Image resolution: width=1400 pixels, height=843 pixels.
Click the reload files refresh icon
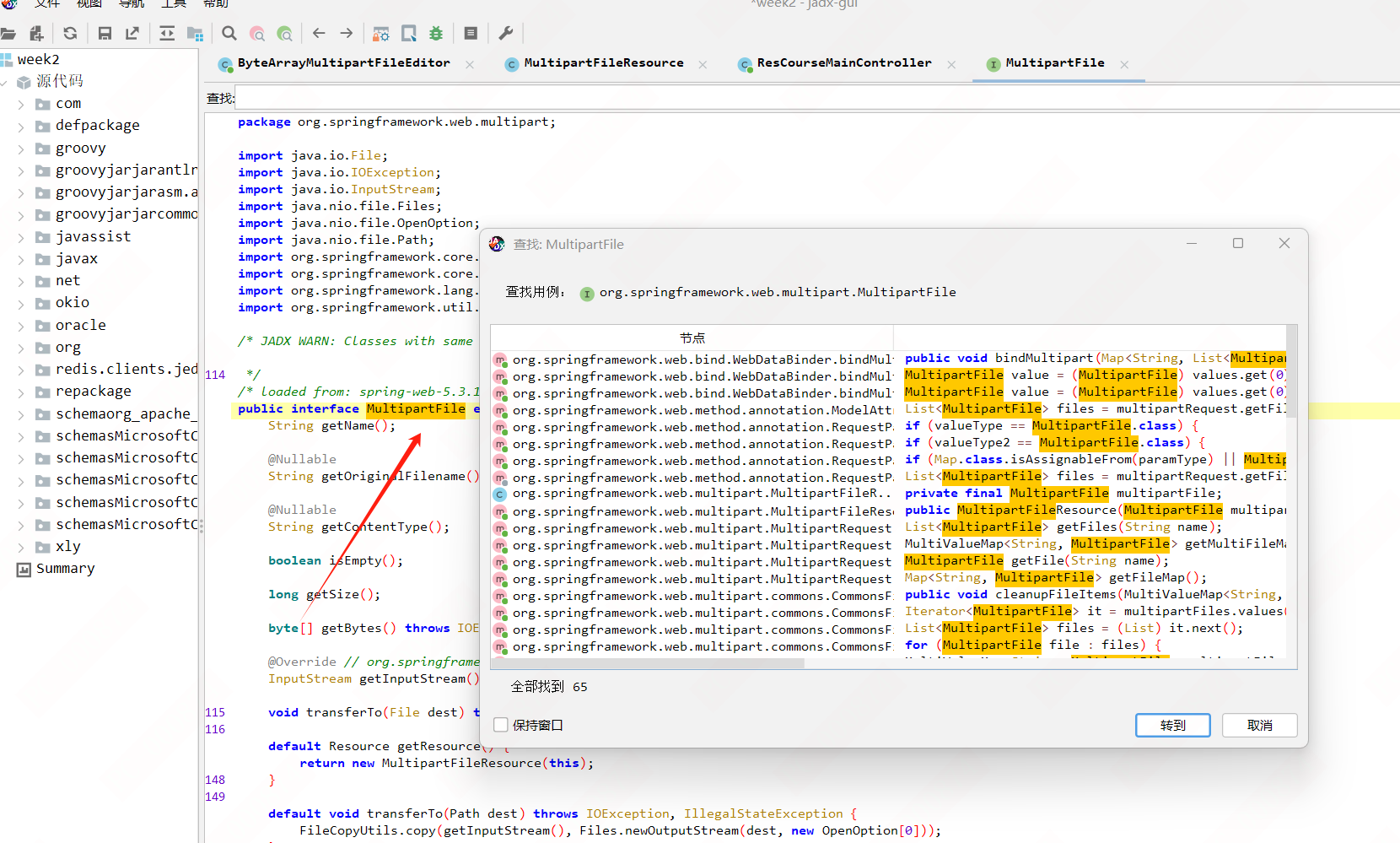(70, 34)
